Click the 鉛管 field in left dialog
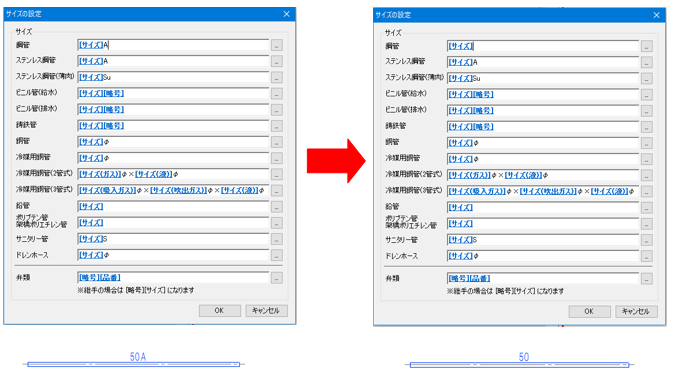 (x=173, y=207)
